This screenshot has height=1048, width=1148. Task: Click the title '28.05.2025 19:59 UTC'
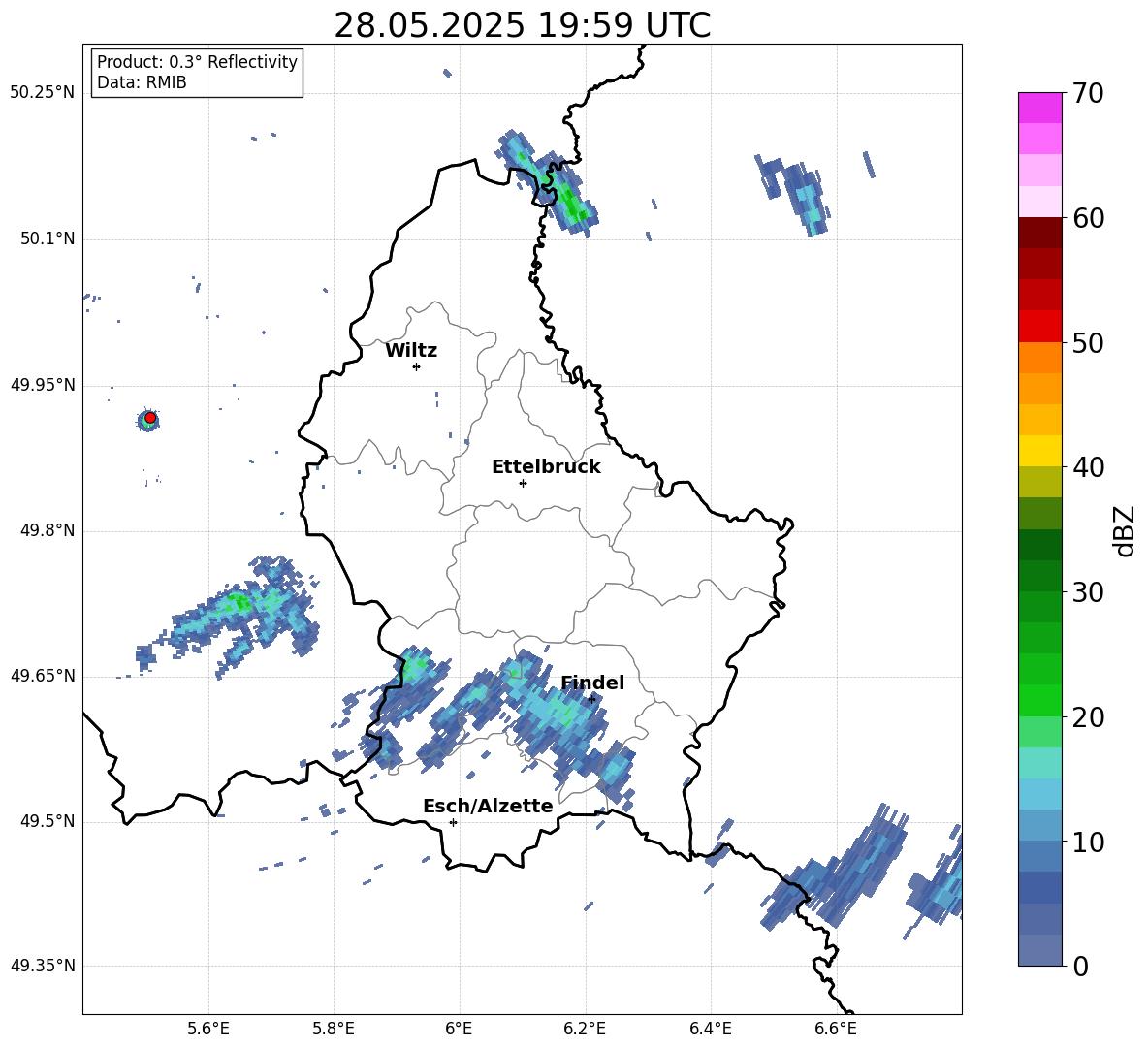tap(522, 25)
